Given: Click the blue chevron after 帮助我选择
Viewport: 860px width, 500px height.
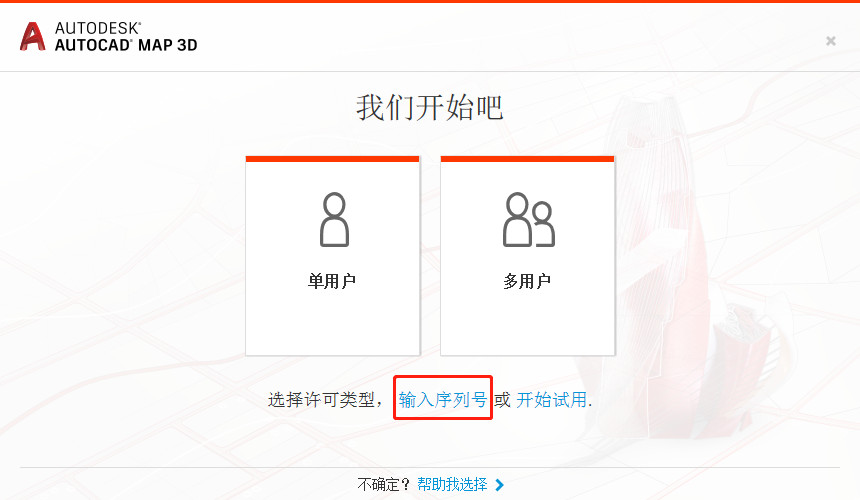Looking at the screenshot, I should pyautogui.click(x=499, y=485).
